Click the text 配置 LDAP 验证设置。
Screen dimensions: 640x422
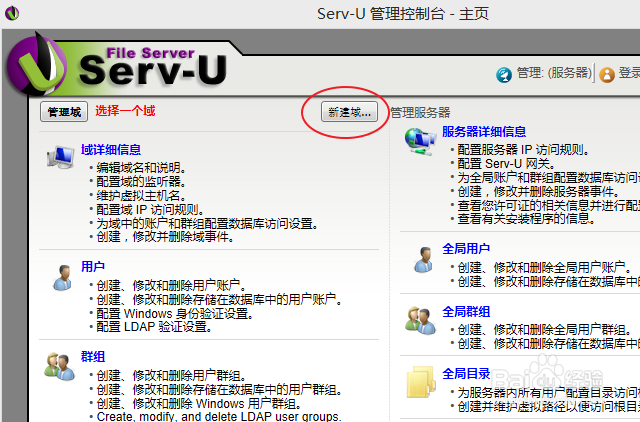tap(154, 326)
